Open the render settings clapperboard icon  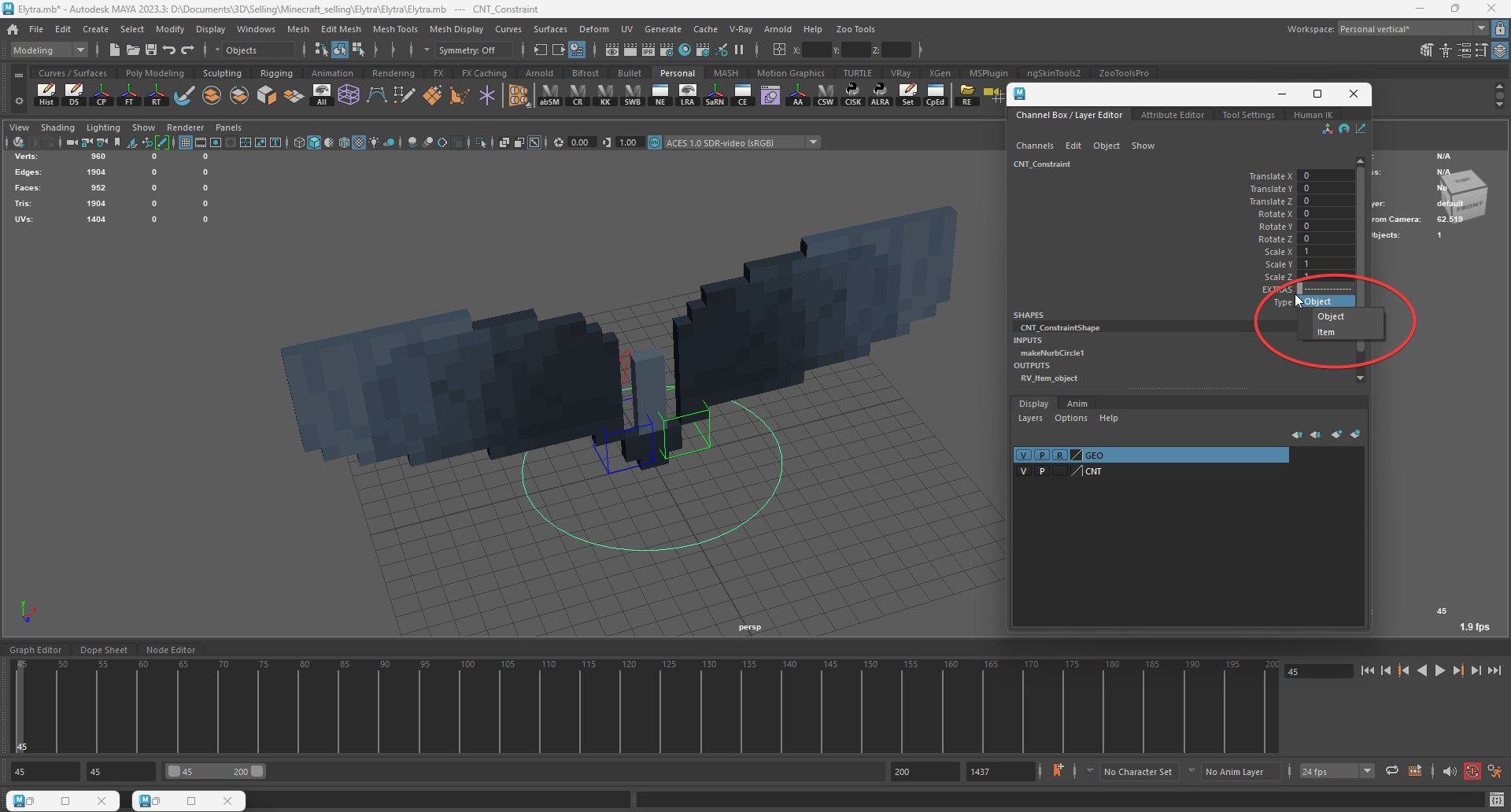tap(666, 50)
